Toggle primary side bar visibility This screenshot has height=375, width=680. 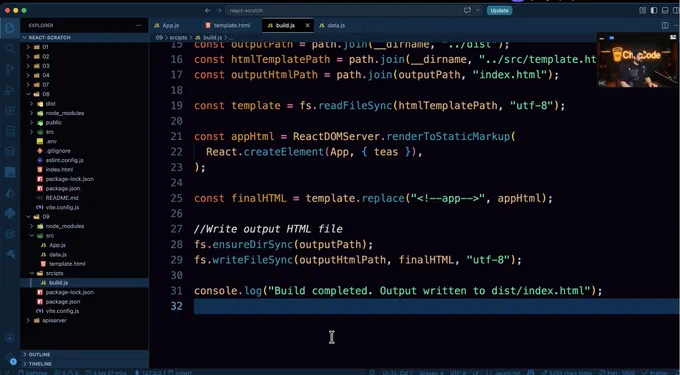point(654,10)
